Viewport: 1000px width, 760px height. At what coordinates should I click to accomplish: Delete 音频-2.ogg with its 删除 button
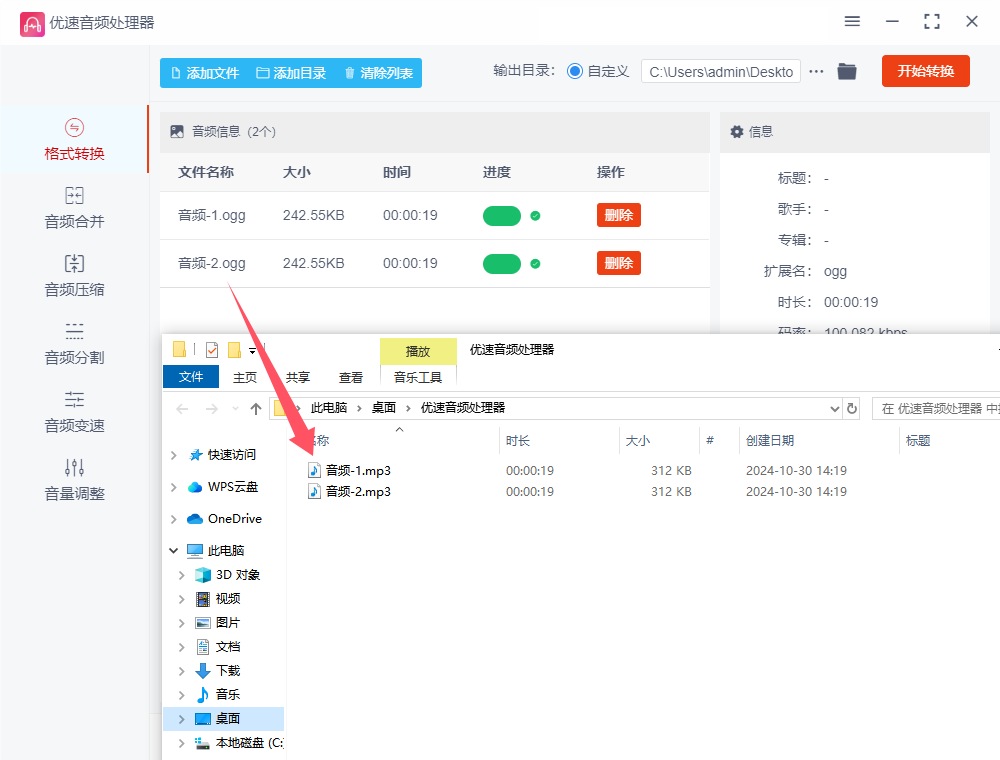(x=619, y=263)
